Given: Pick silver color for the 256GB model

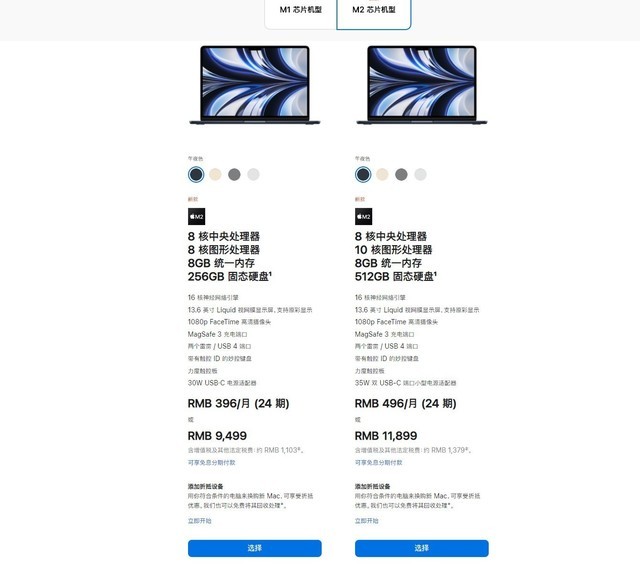Looking at the screenshot, I should point(253,175).
